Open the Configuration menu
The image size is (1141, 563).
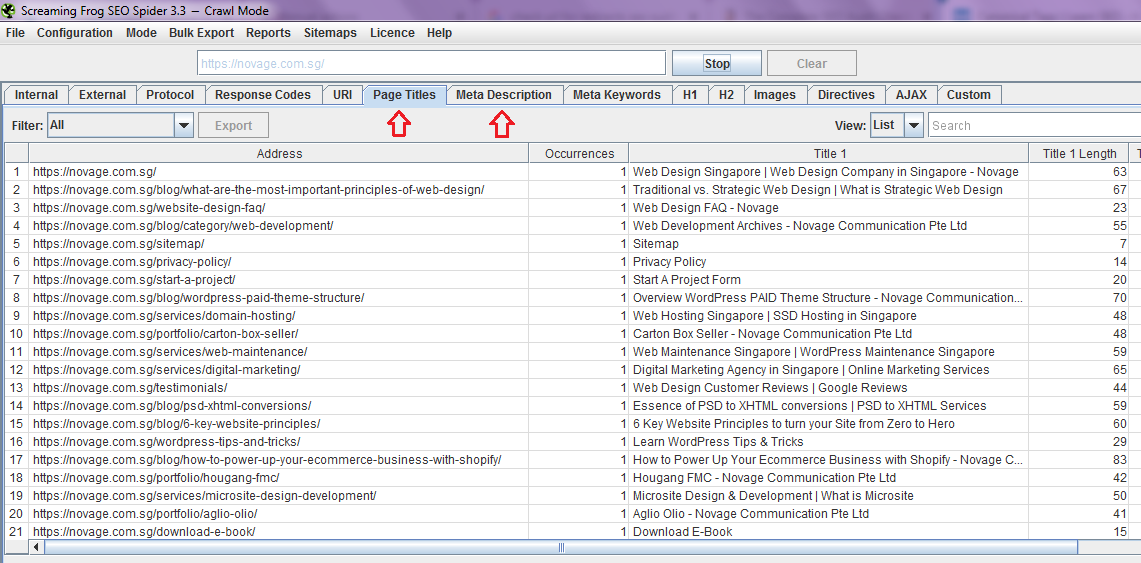pyautogui.click(x=75, y=33)
